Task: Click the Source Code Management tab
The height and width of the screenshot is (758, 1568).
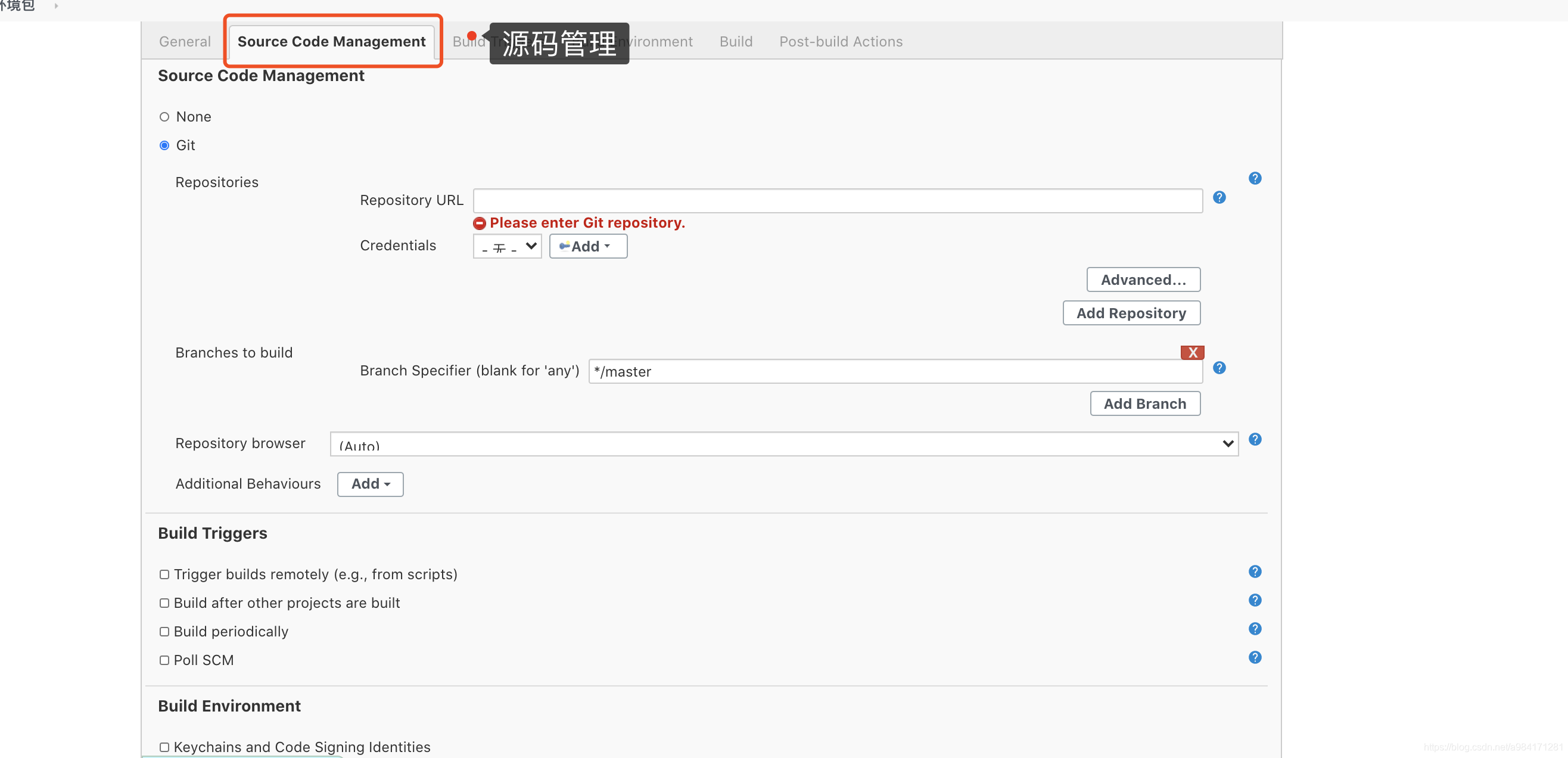Action: [331, 41]
